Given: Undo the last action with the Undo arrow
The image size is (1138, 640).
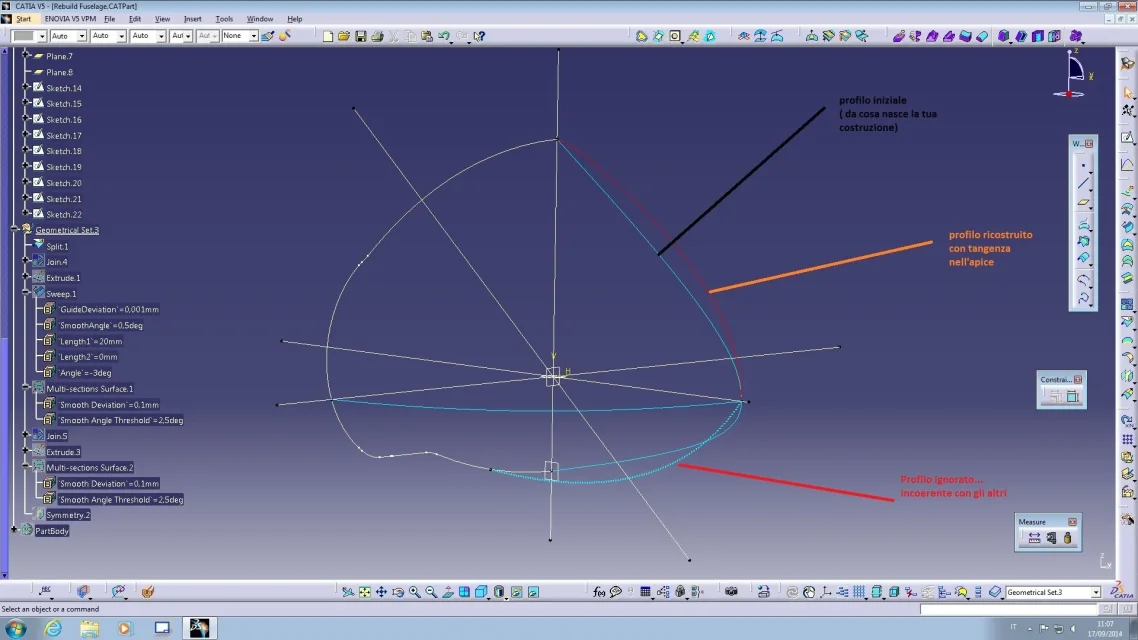Looking at the screenshot, I should pyautogui.click(x=443, y=36).
